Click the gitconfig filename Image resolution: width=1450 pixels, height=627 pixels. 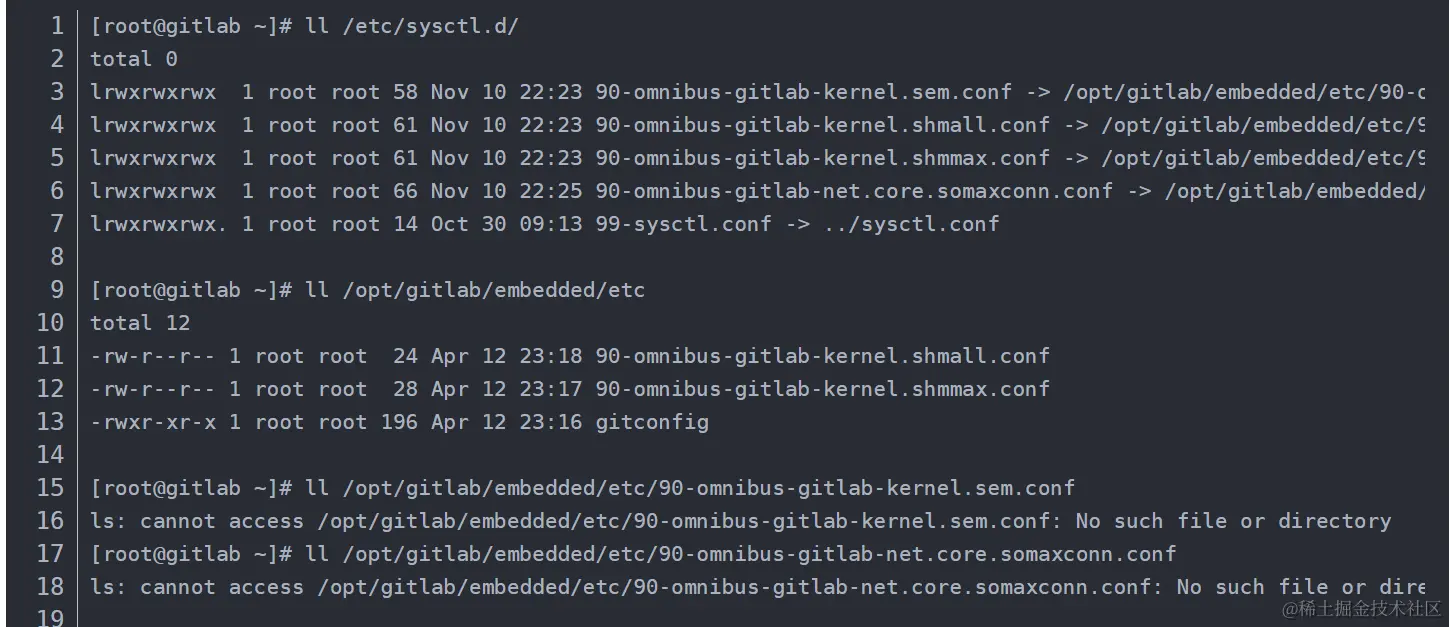pyautogui.click(x=652, y=422)
